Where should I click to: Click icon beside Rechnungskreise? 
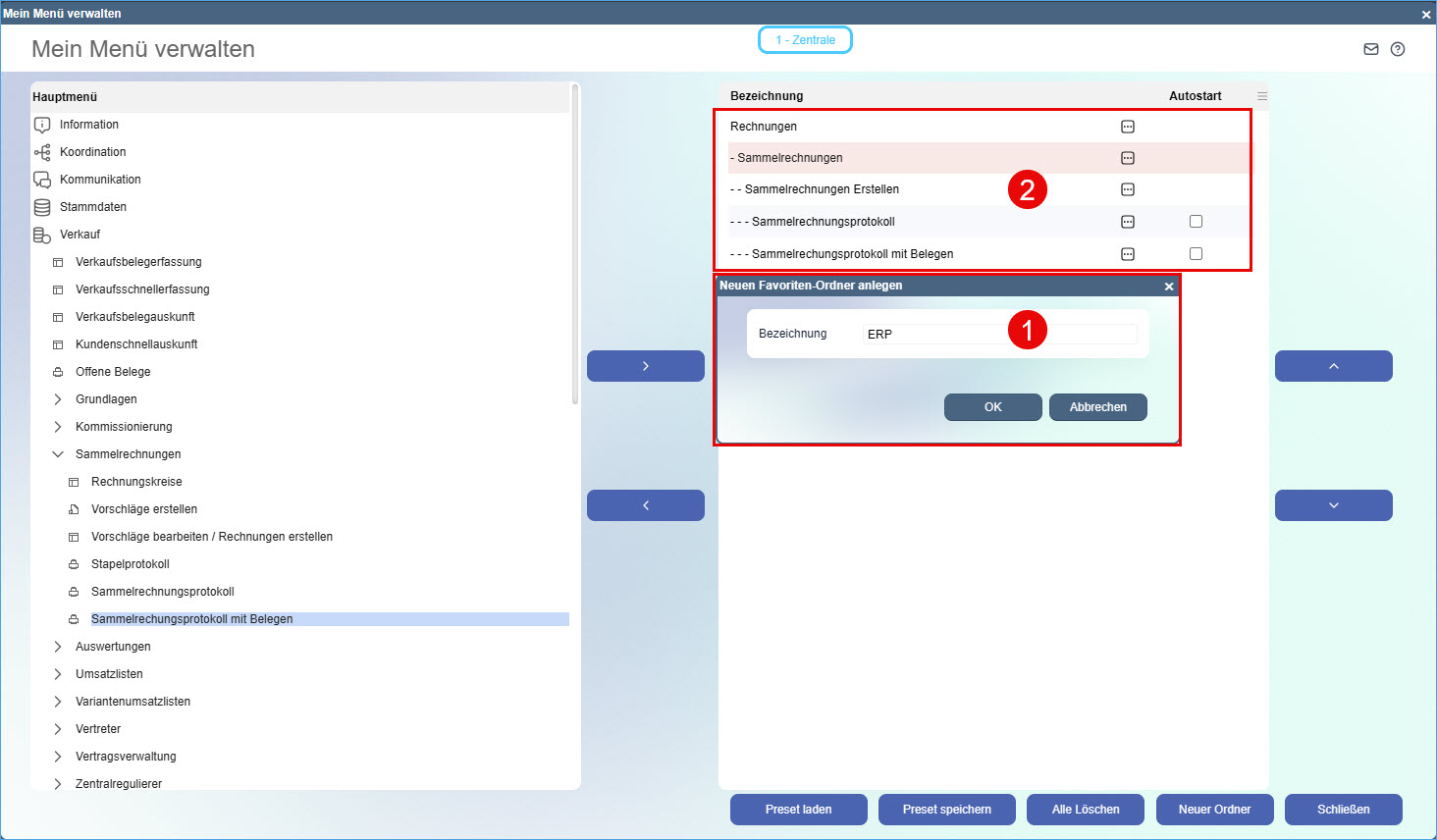click(x=74, y=482)
